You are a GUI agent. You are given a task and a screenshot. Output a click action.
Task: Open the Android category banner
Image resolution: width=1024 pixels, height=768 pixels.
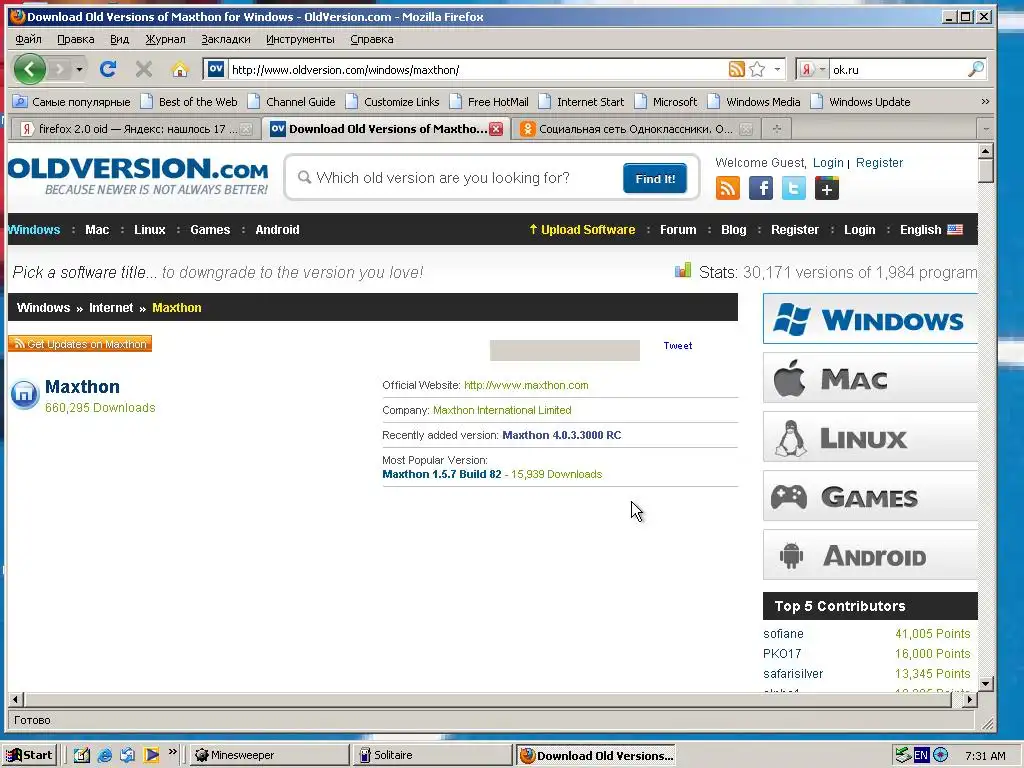pos(870,555)
